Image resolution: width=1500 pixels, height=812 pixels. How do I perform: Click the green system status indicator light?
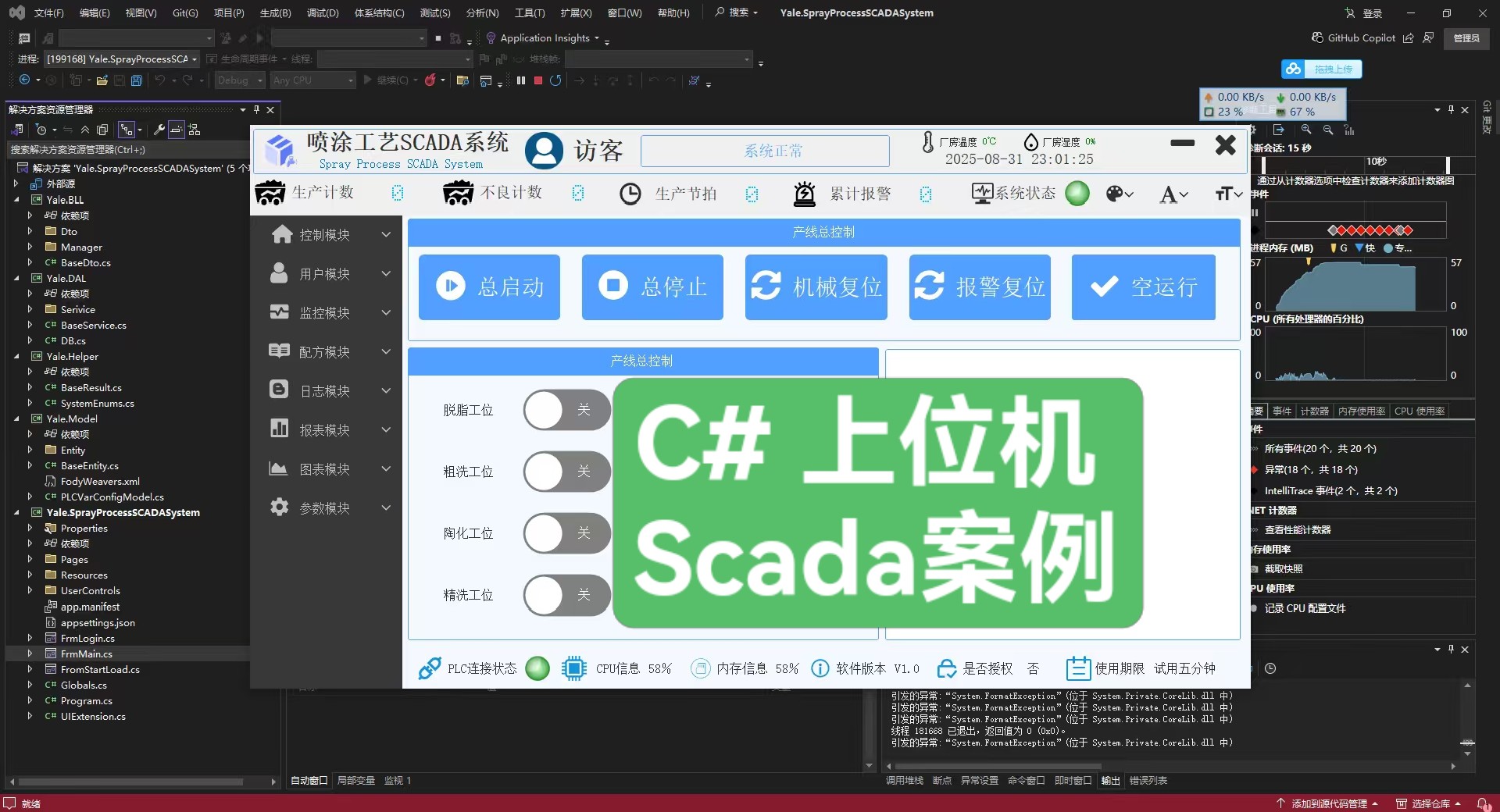pyautogui.click(x=1077, y=194)
